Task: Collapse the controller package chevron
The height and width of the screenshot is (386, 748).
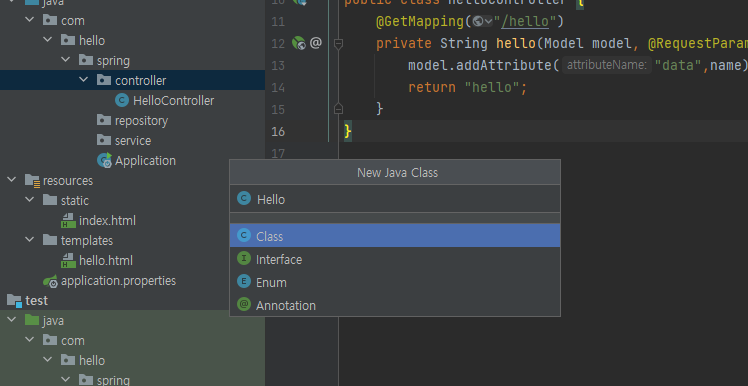Action: click(84, 80)
